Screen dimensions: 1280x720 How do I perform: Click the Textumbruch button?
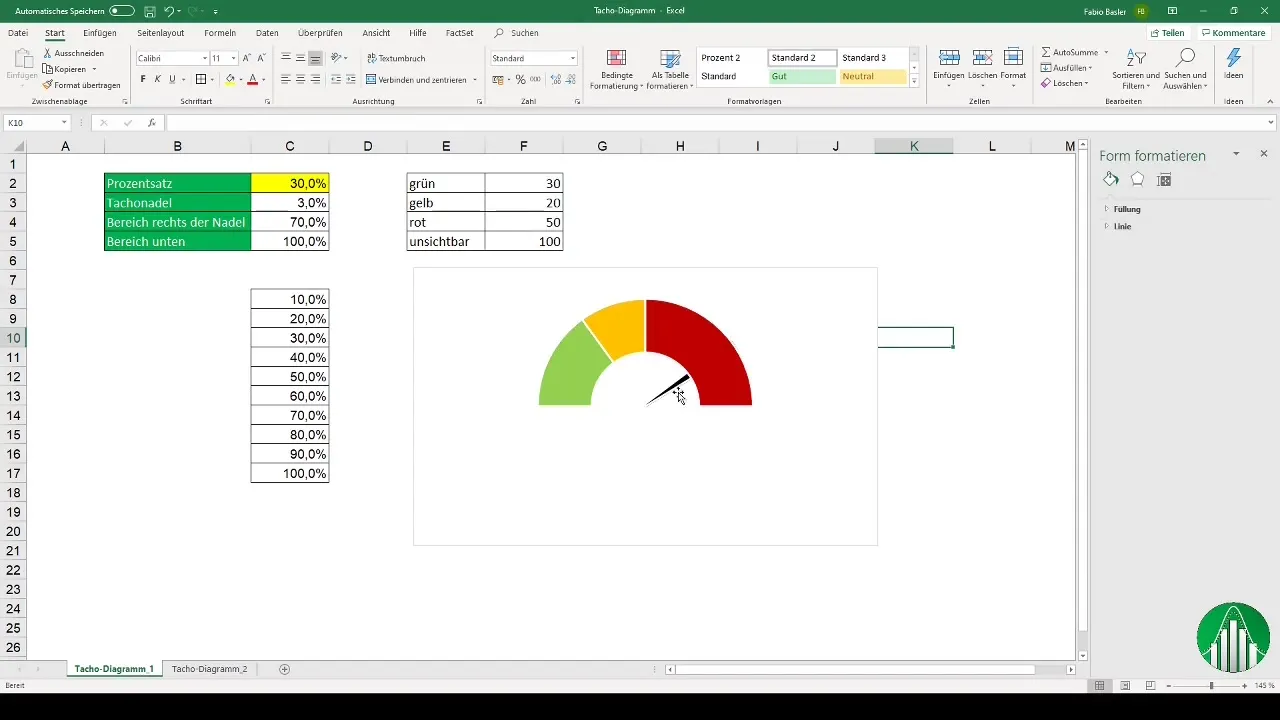pos(396,58)
